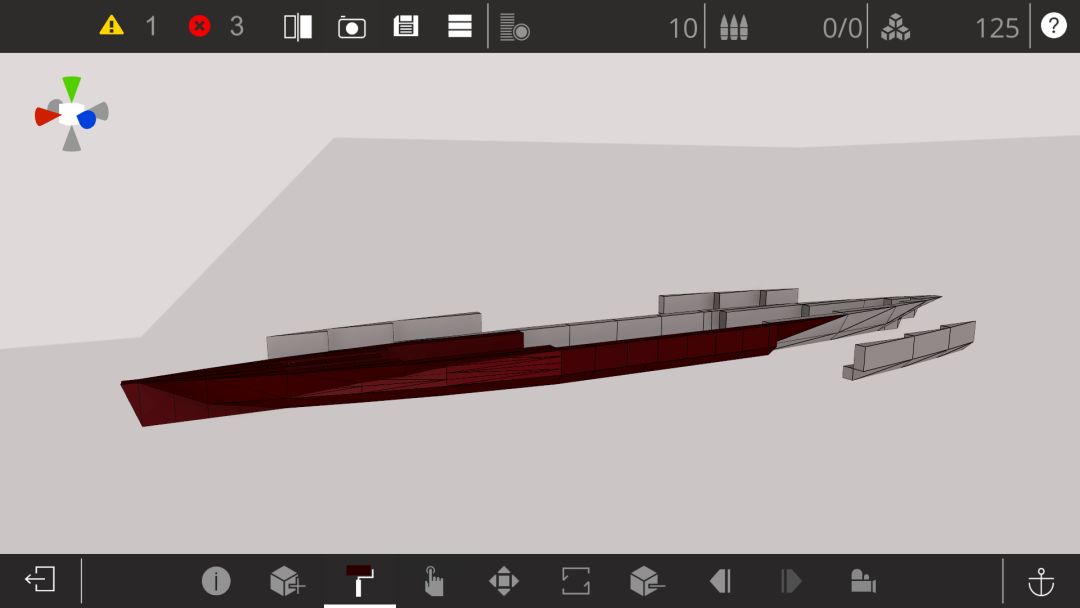Click the undo previous step arrow

720,580
